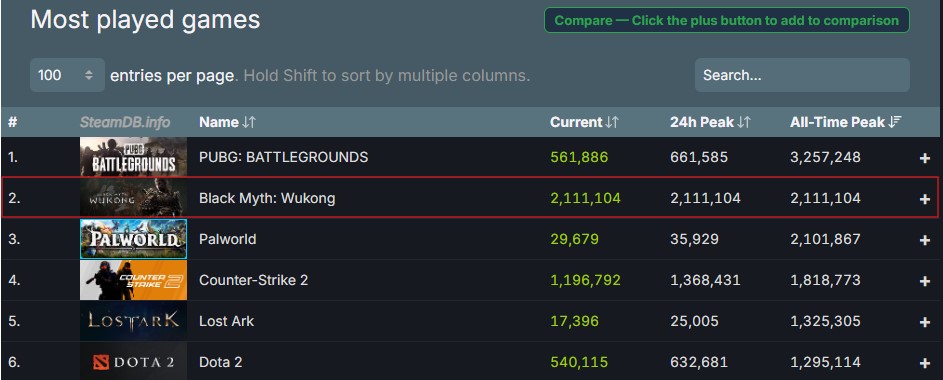
Task: Sort table by Name column
Action: [227, 122]
